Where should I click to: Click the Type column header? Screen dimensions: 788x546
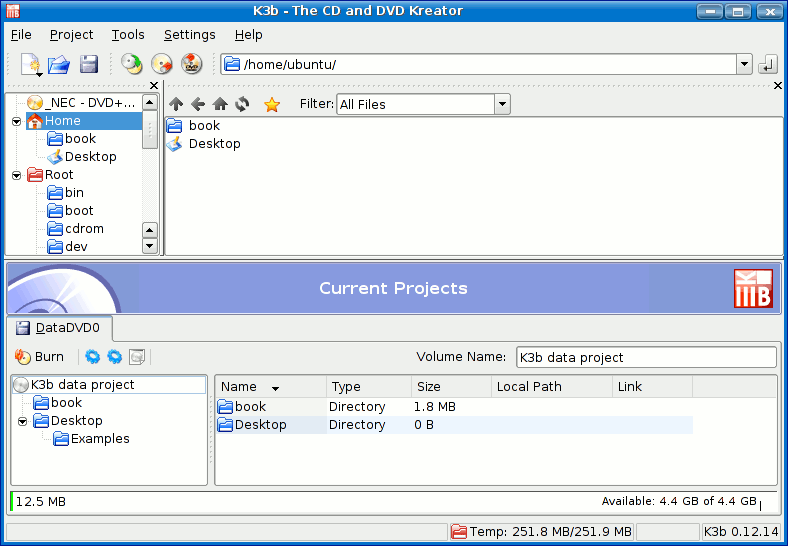point(369,387)
